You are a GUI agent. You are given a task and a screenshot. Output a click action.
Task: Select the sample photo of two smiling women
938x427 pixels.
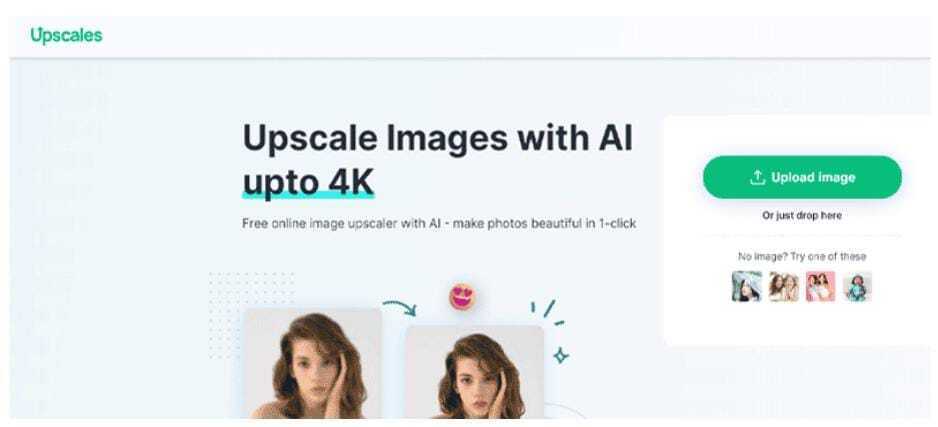point(784,286)
